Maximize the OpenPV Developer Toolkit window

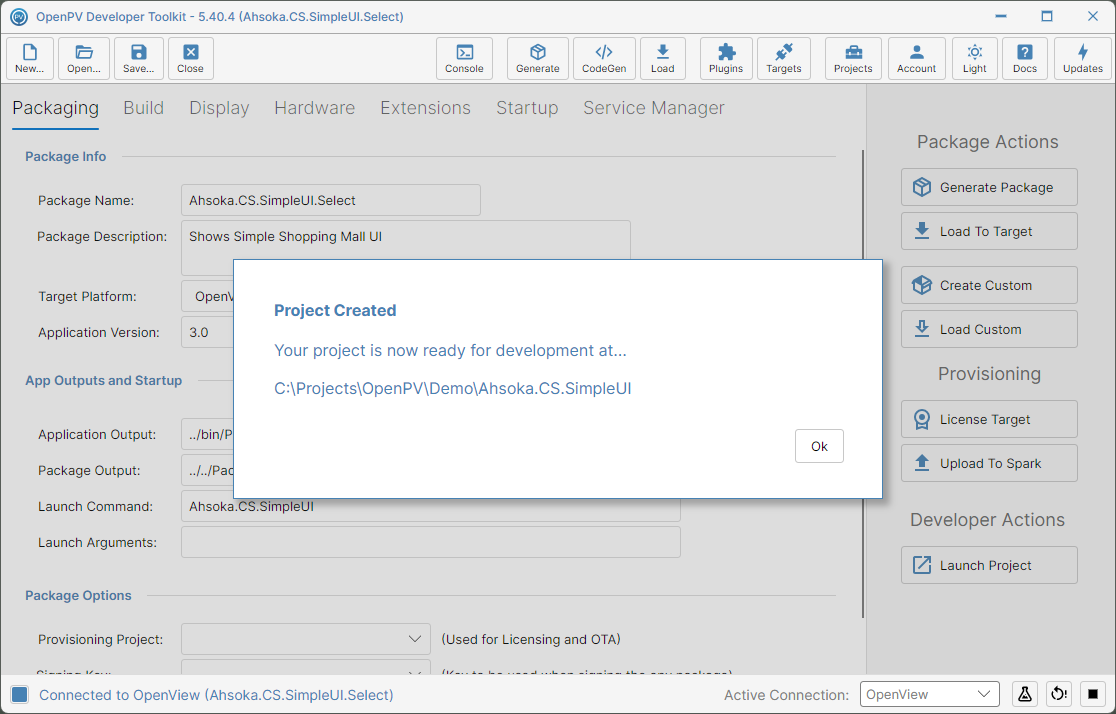(x=1047, y=16)
